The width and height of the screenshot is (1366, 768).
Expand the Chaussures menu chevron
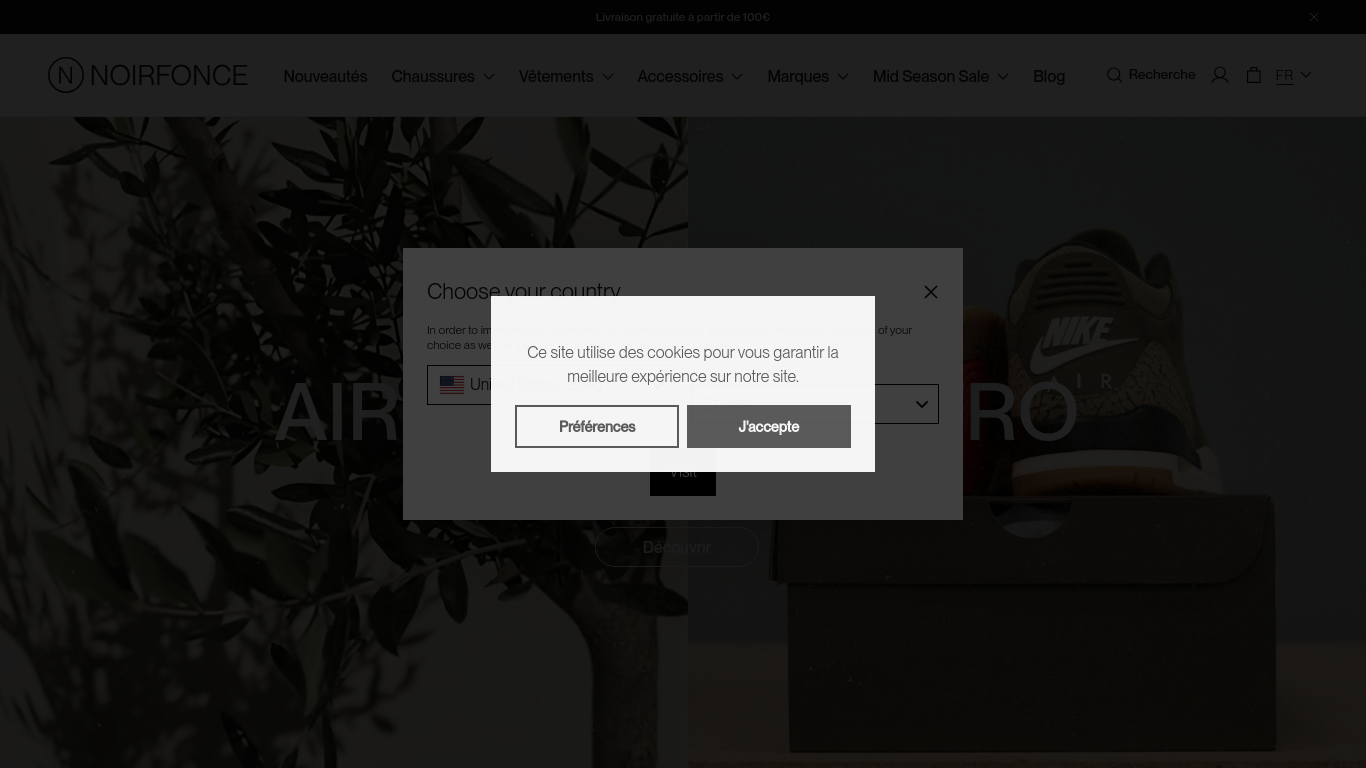tap(489, 77)
